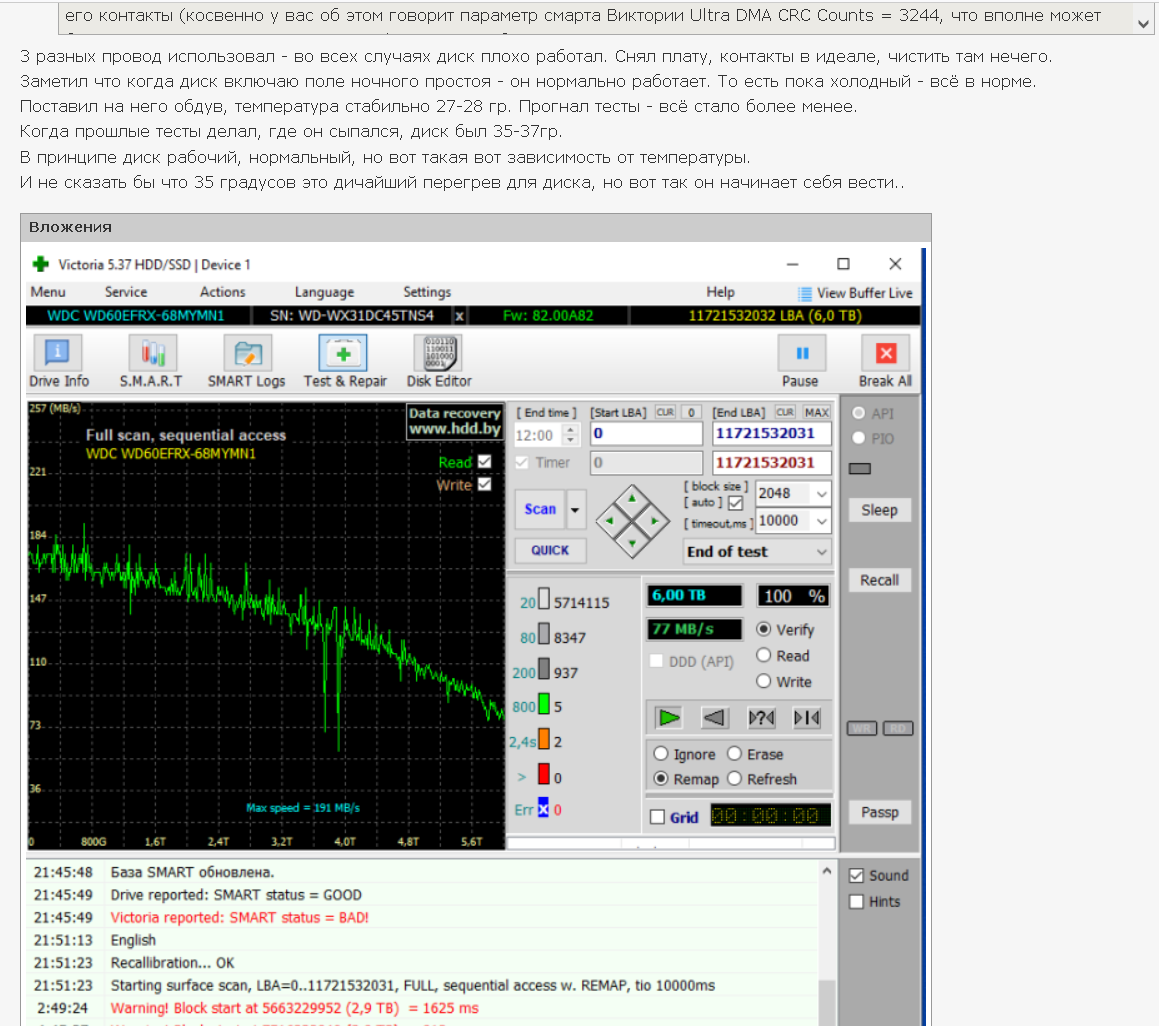1159x1026 pixels.
Task: Click the WR indicator button
Action: 862,729
